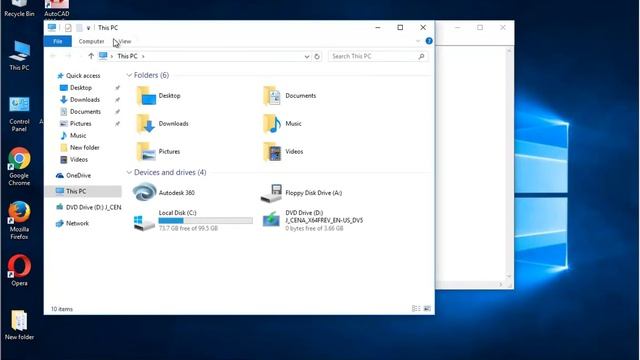Select the Pictures folder icon in Folders
Viewport: 640px width, 360px height.
click(x=146, y=151)
